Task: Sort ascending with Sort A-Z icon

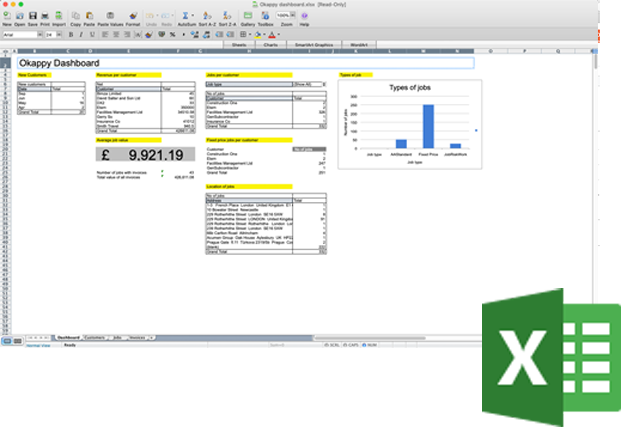Action: click(x=207, y=16)
